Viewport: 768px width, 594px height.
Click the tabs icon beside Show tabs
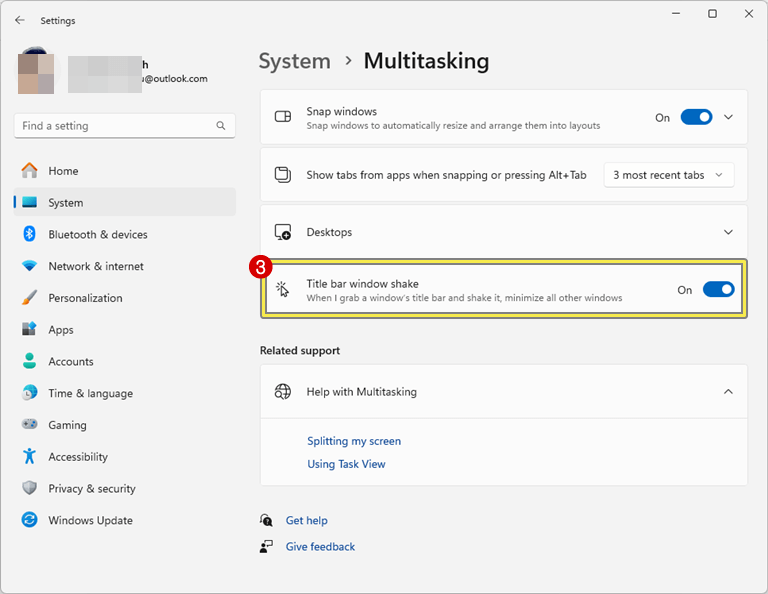(283, 175)
